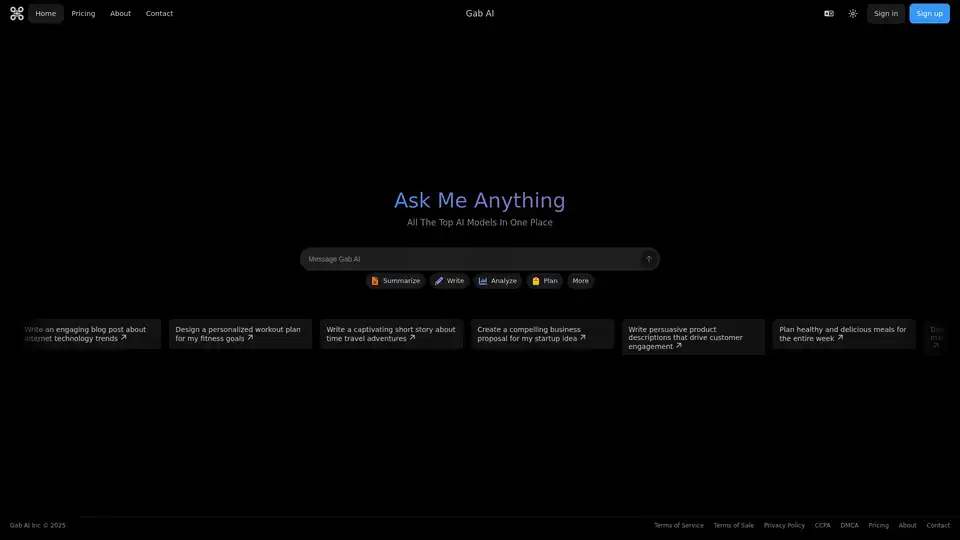Open the About page in top nav
The width and height of the screenshot is (960, 540).
pyautogui.click(x=120, y=14)
